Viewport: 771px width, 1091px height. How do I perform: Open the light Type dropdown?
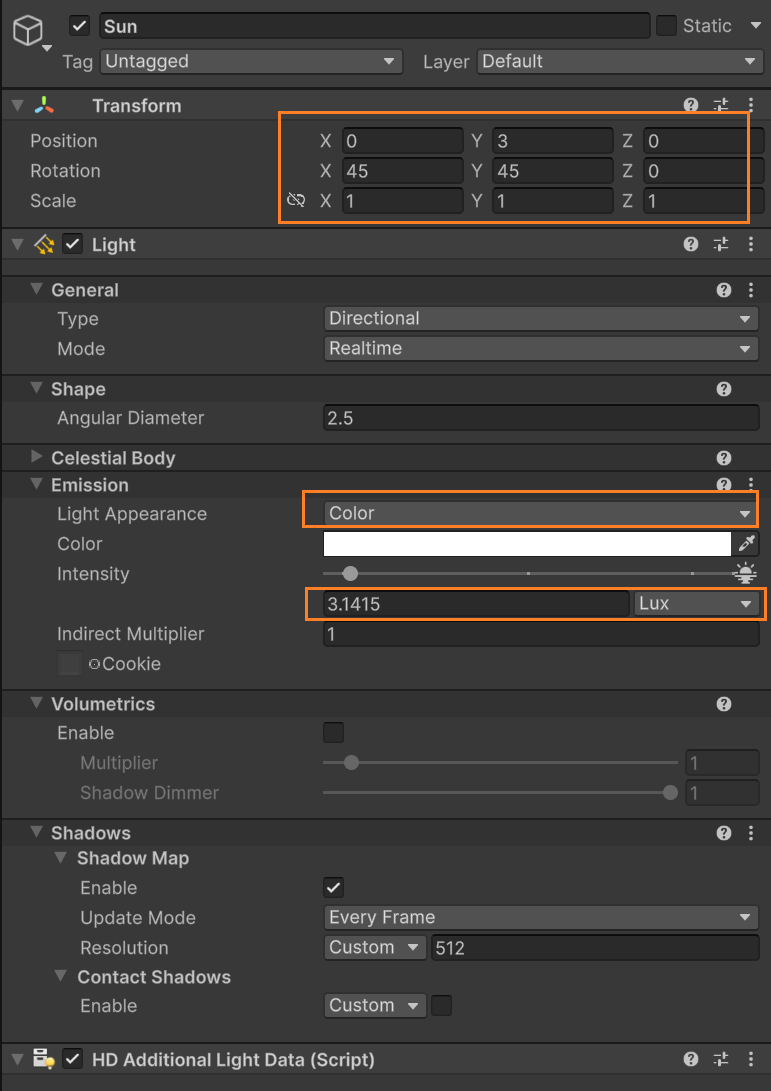tap(541, 319)
